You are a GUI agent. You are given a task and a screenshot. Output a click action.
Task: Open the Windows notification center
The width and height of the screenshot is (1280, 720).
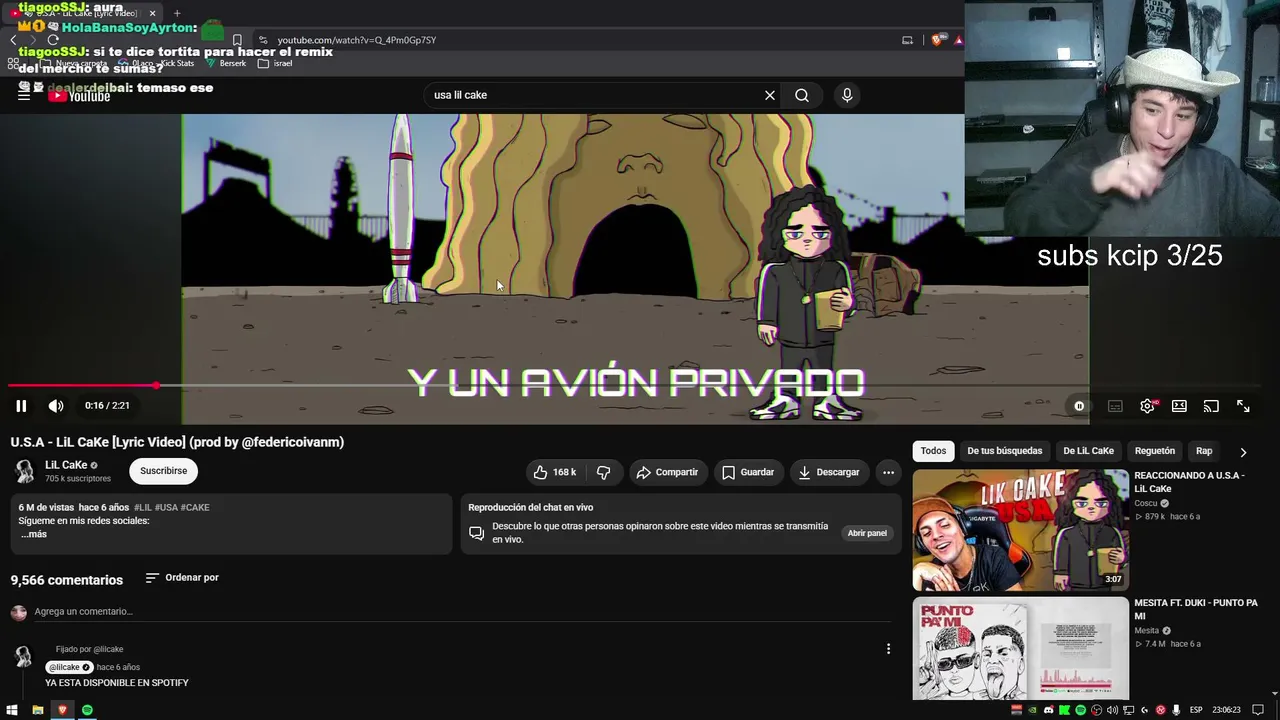pos(1258,710)
